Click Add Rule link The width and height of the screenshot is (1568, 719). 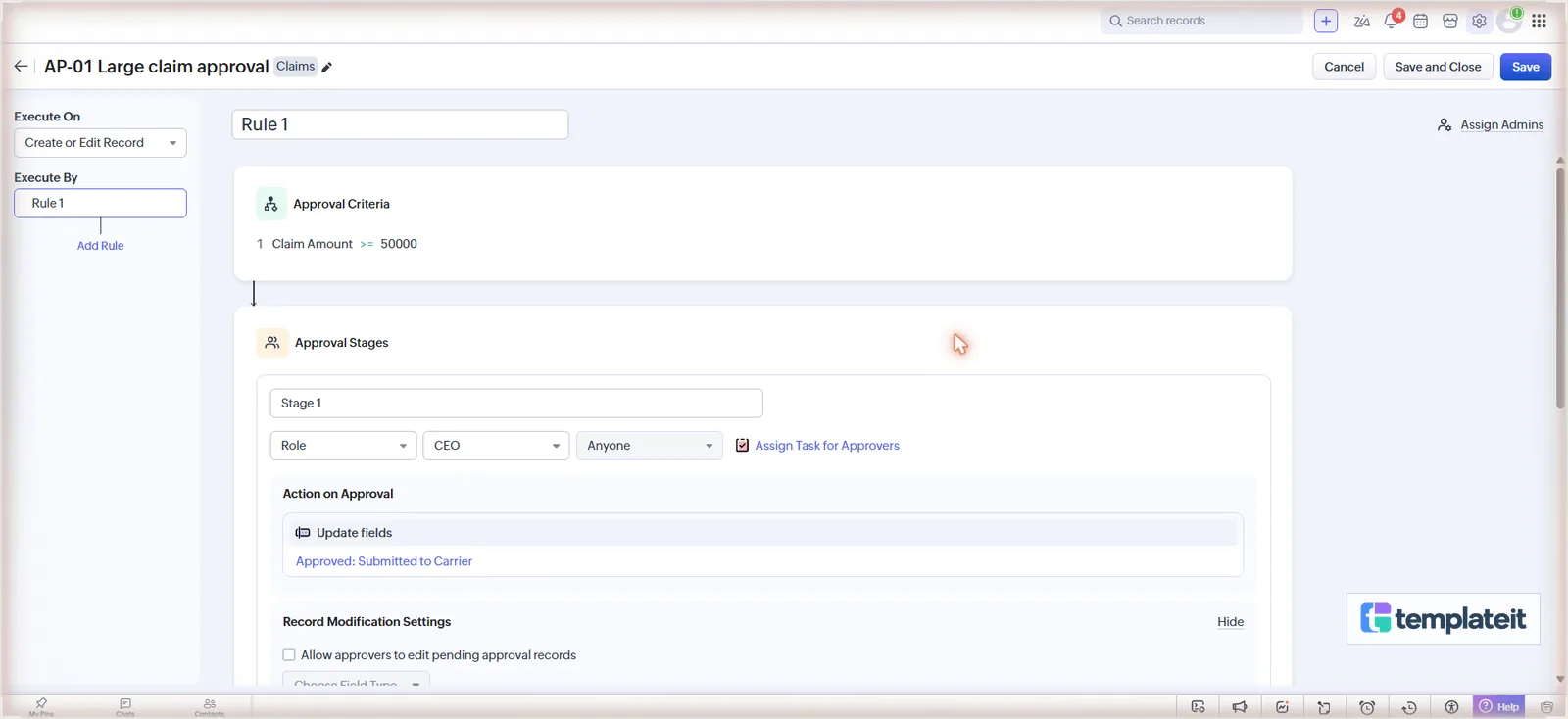click(x=101, y=246)
